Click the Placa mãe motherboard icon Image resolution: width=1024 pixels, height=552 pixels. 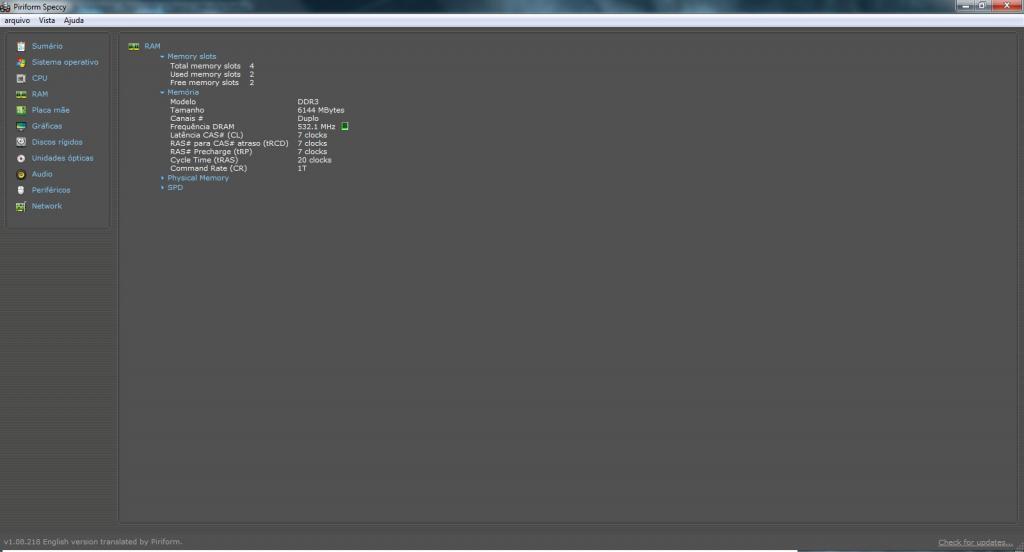click(21, 110)
